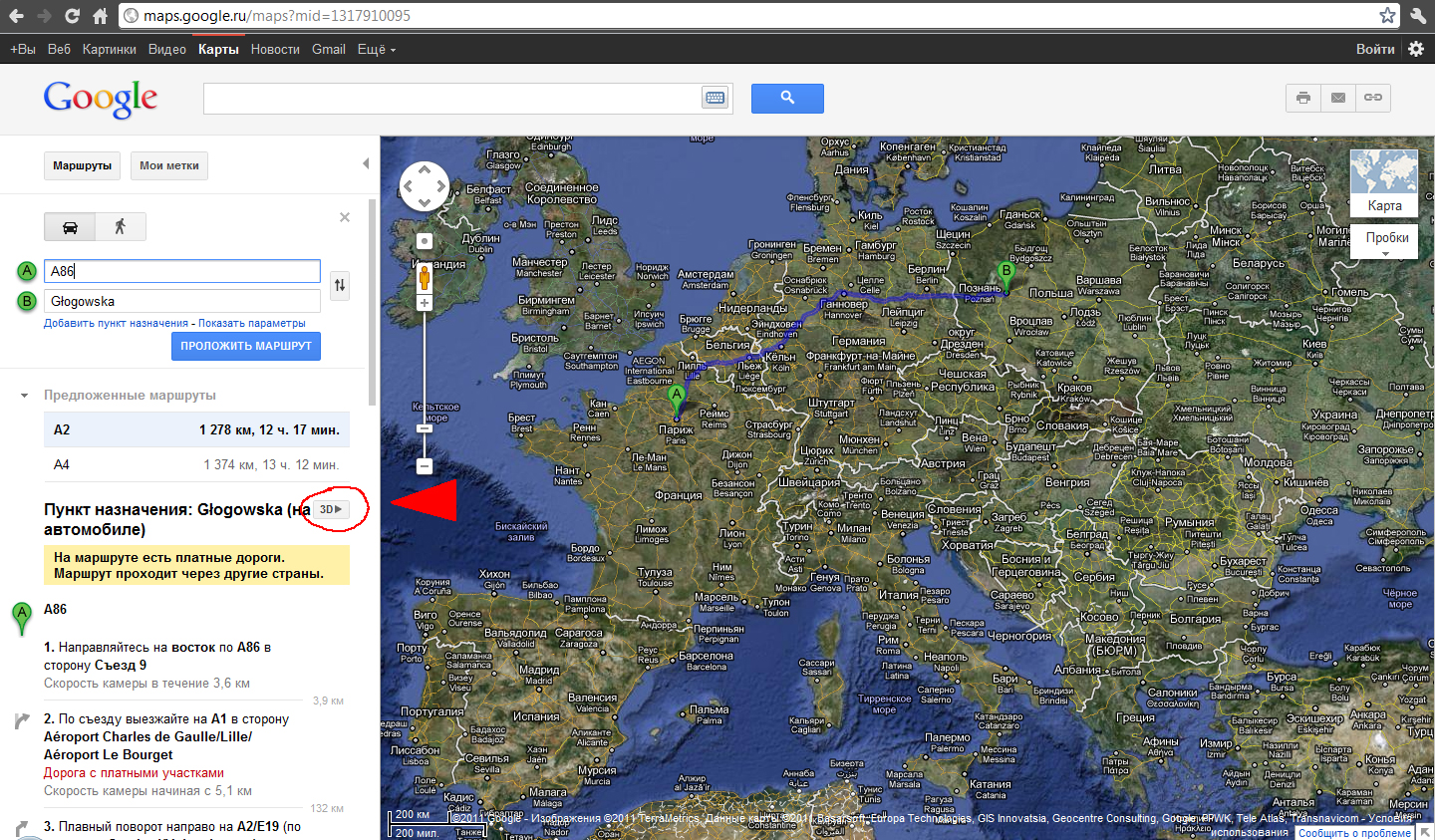The height and width of the screenshot is (840, 1435).
Task: Select driving directions mode
Action: (x=70, y=227)
